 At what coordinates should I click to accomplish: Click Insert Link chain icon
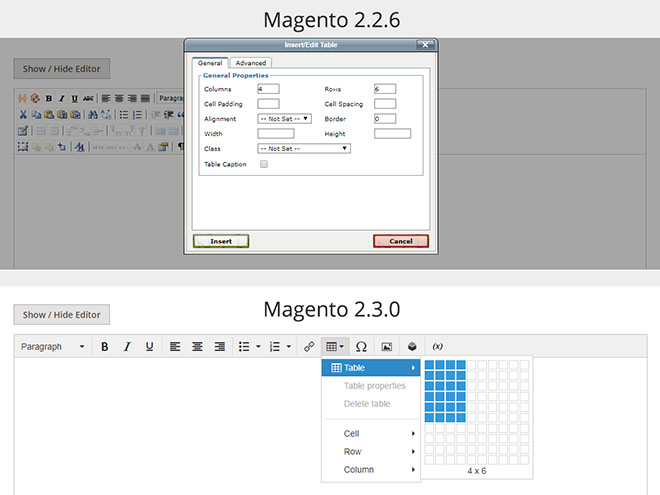point(309,346)
